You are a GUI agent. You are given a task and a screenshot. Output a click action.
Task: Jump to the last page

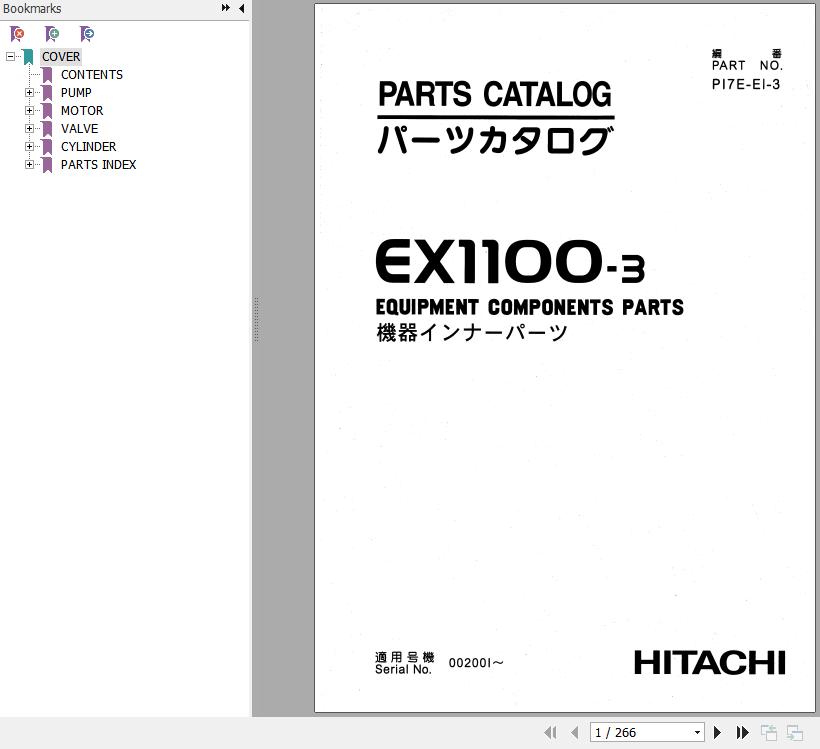pos(743,733)
